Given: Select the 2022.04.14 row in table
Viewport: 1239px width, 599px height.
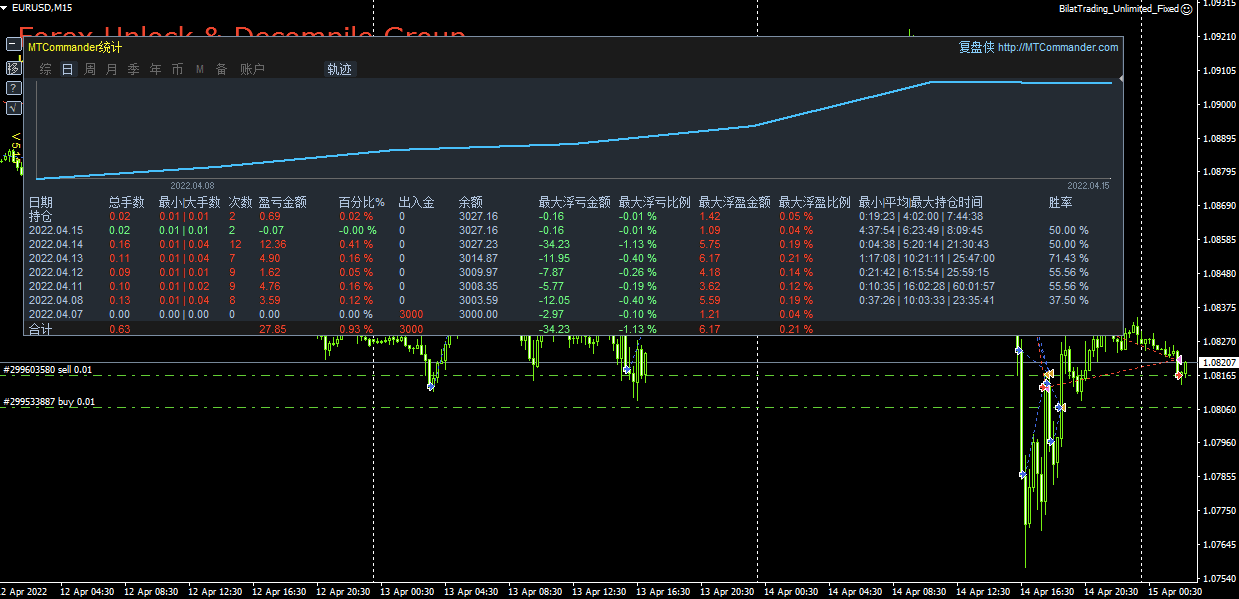Looking at the screenshot, I should coord(56,244).
